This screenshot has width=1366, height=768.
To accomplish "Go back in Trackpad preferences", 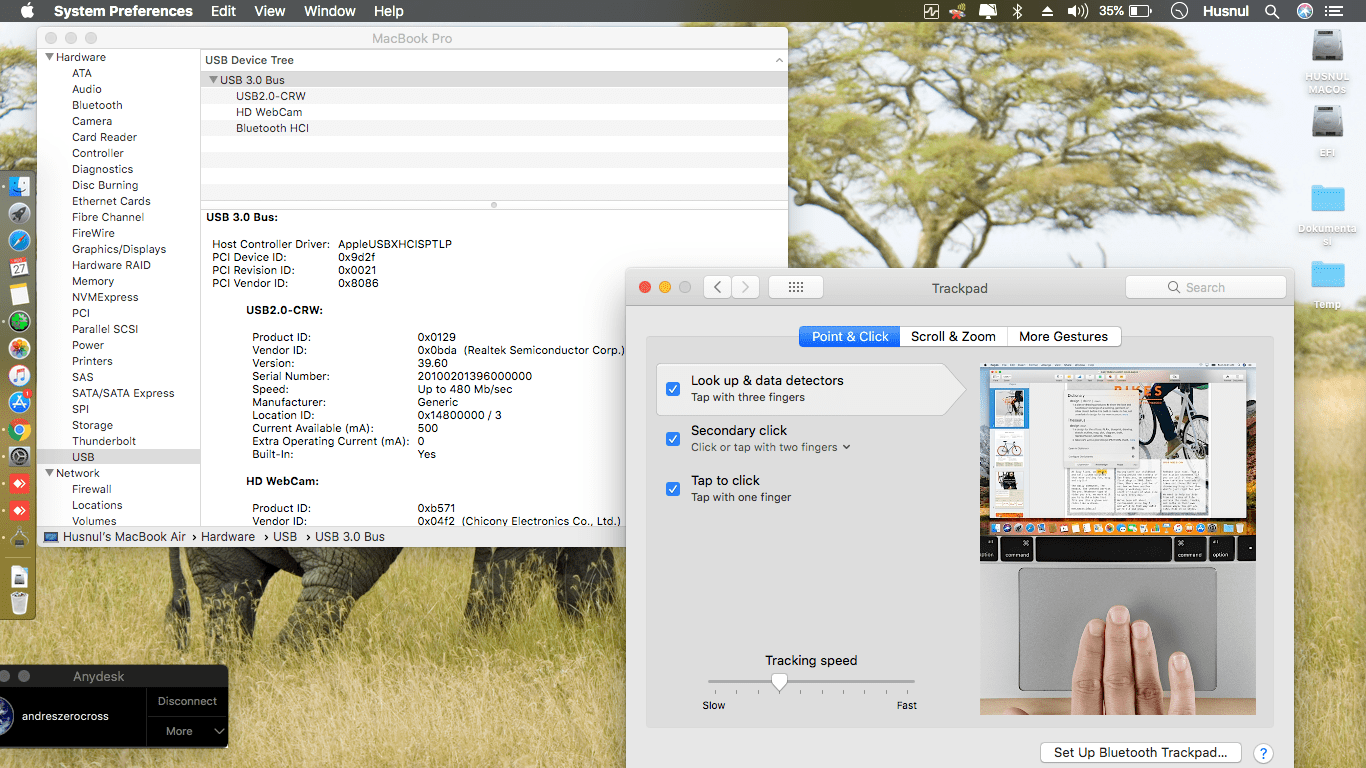I will pyautogui.click(x=717, y=287).
